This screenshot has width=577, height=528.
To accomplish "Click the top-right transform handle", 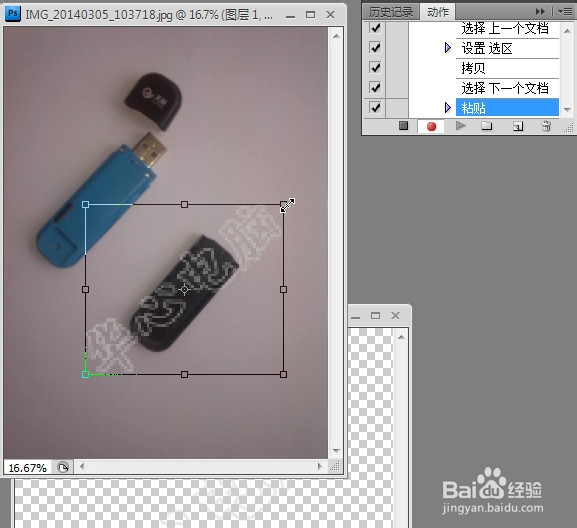I will pyautogui.click(x=283, y=204).
